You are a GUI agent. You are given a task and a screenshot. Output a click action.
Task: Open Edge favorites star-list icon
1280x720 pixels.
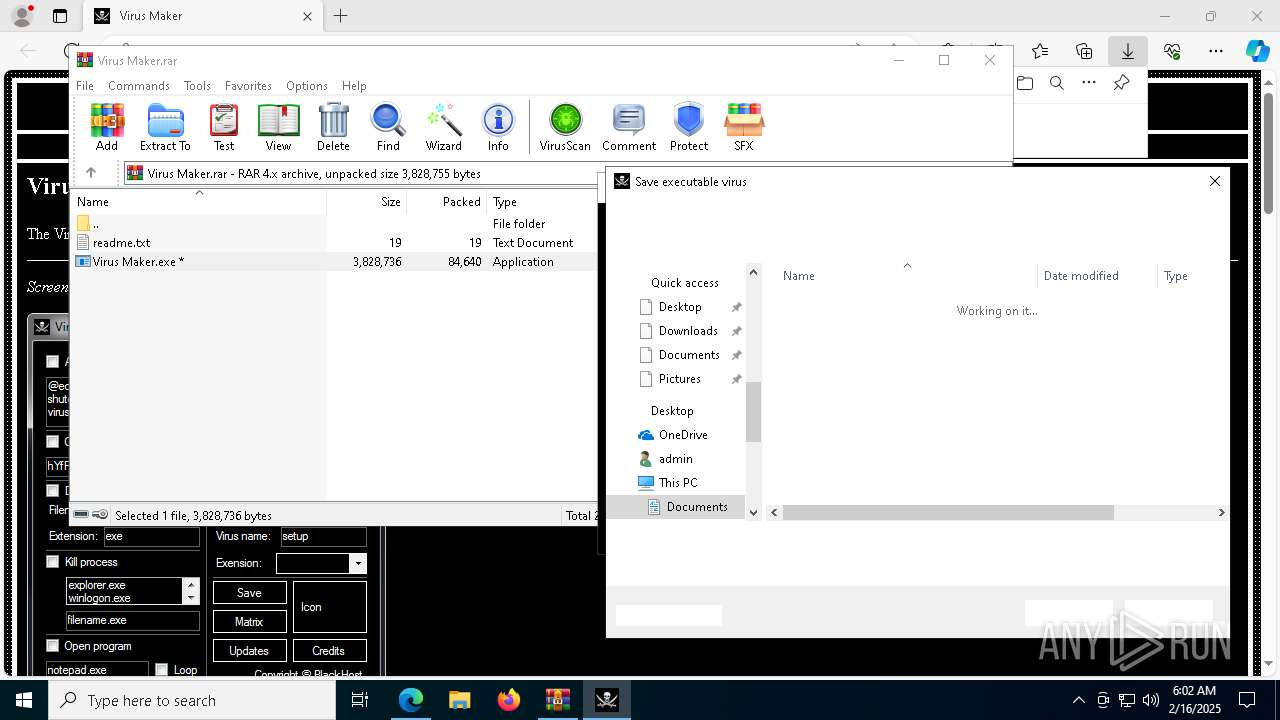(1040, 50)
